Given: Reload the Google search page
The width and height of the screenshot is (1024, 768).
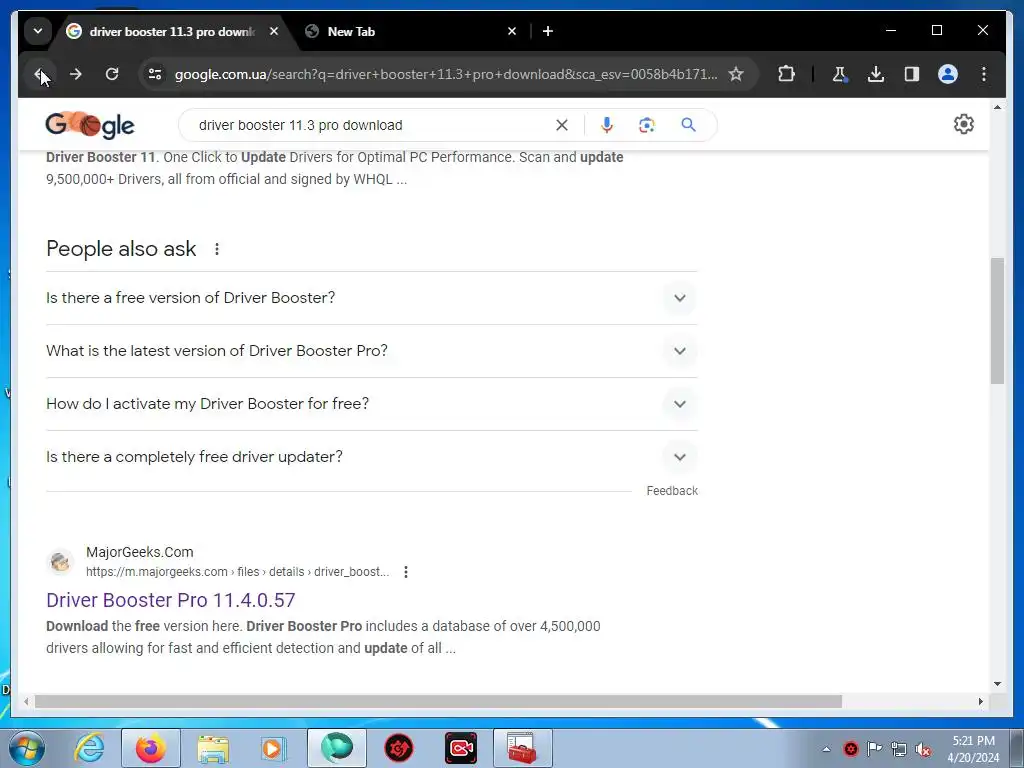Looking at the screenshot, I should [x=112, y=74].
